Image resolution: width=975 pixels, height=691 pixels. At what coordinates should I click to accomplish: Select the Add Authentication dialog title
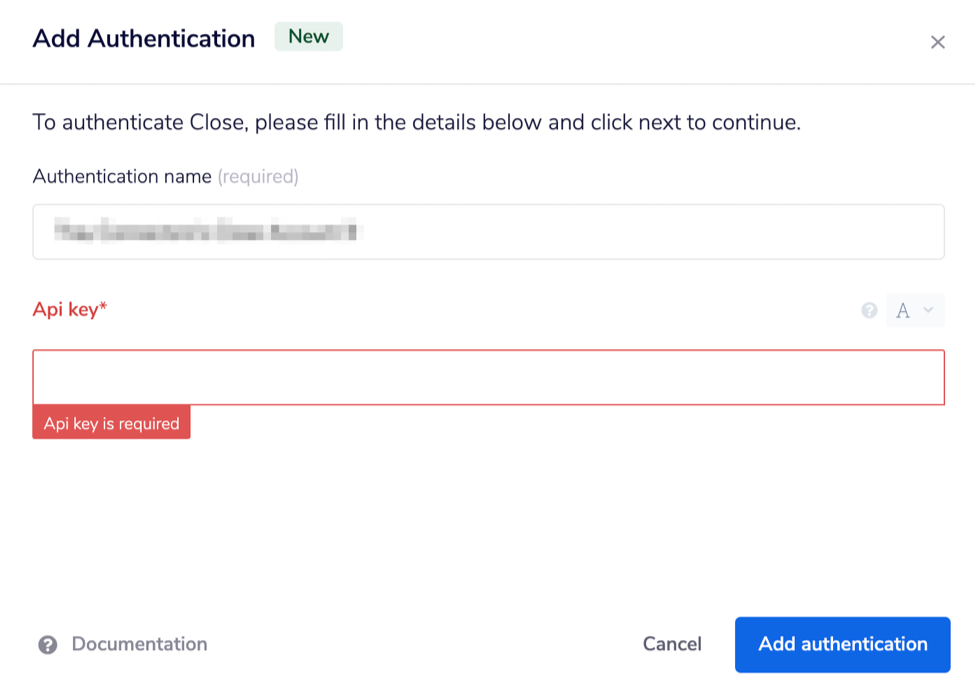pos(143,38)
